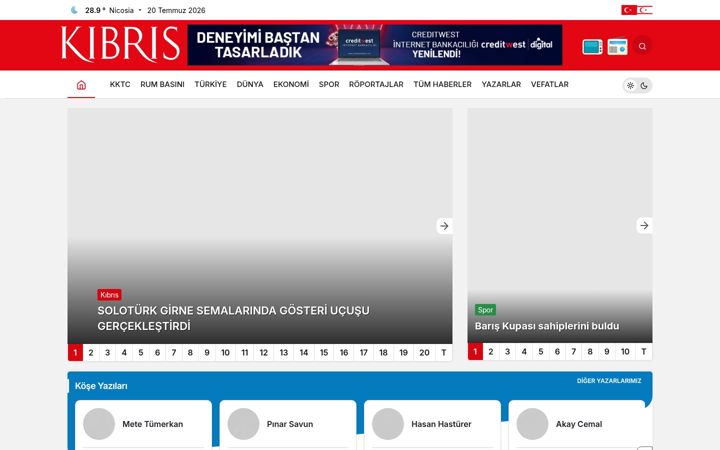Click the Nicosia weather location text

tap(121, 10)
